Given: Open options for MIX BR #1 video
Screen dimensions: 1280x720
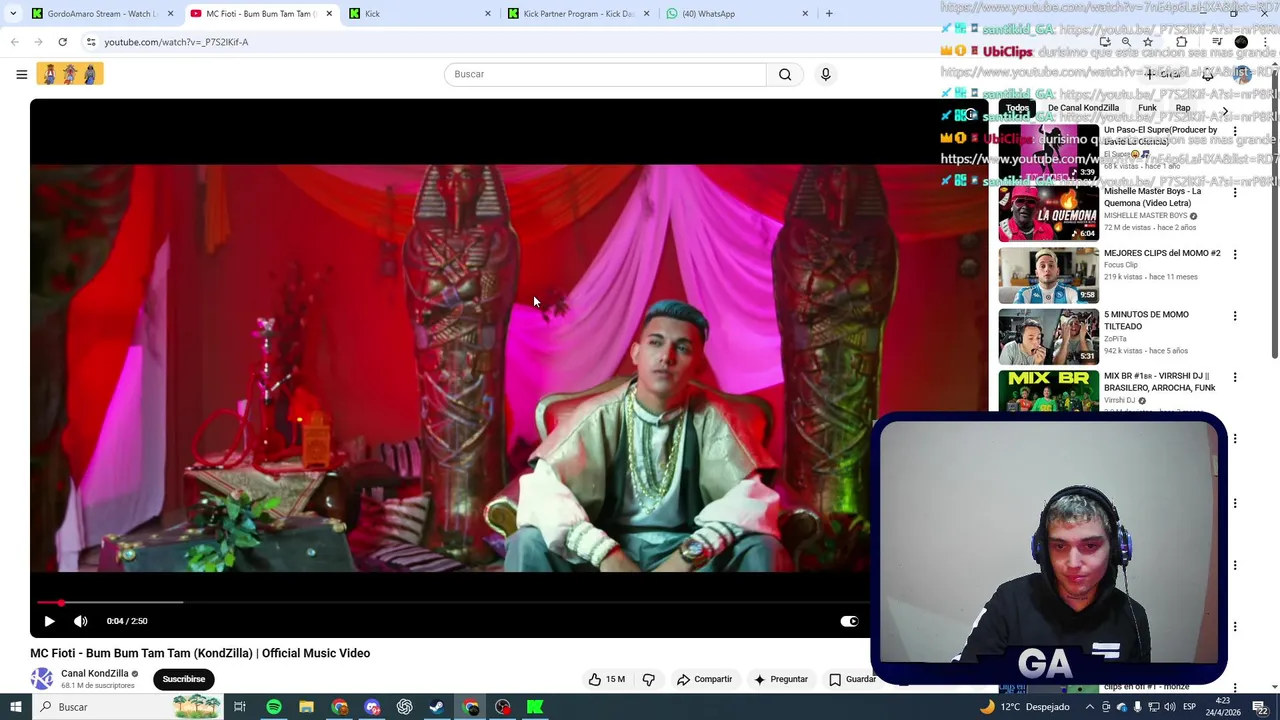Looking at the screenshot, I should (1235, 377).
